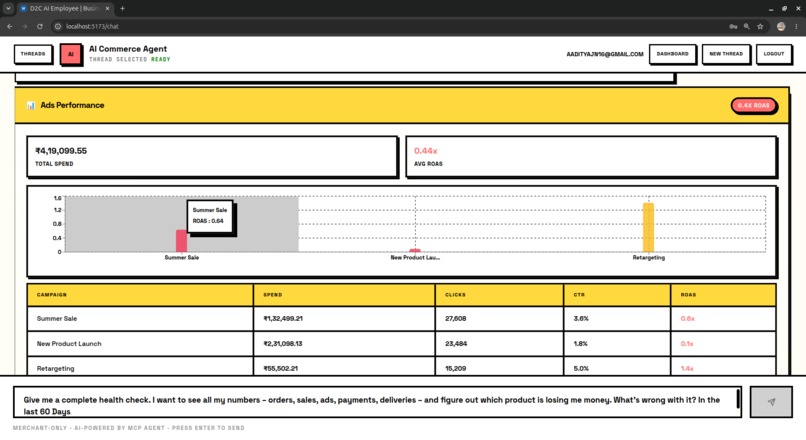Click the 3.6% CTR value

(581, 319)
